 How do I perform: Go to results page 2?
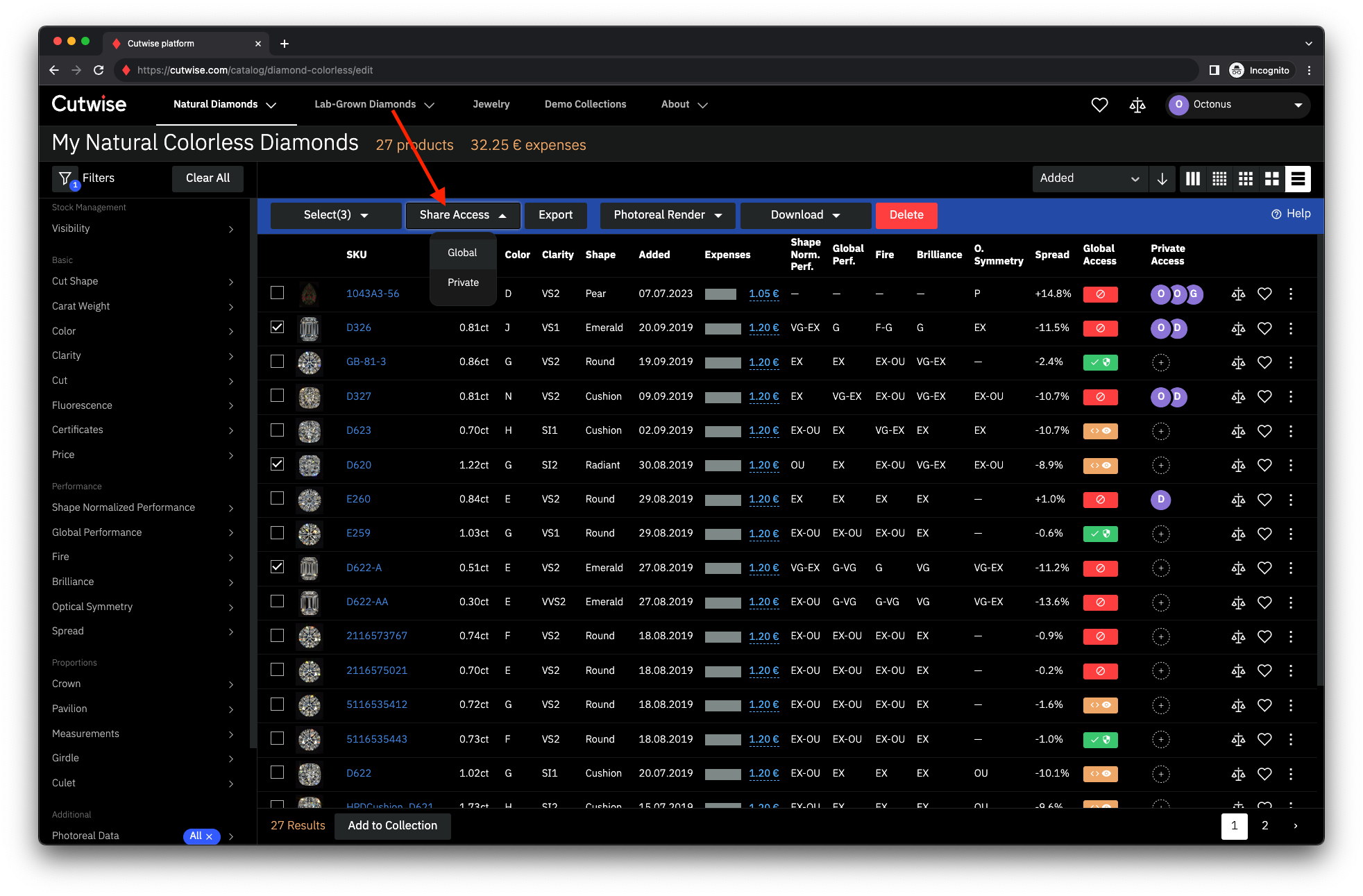1264,826
